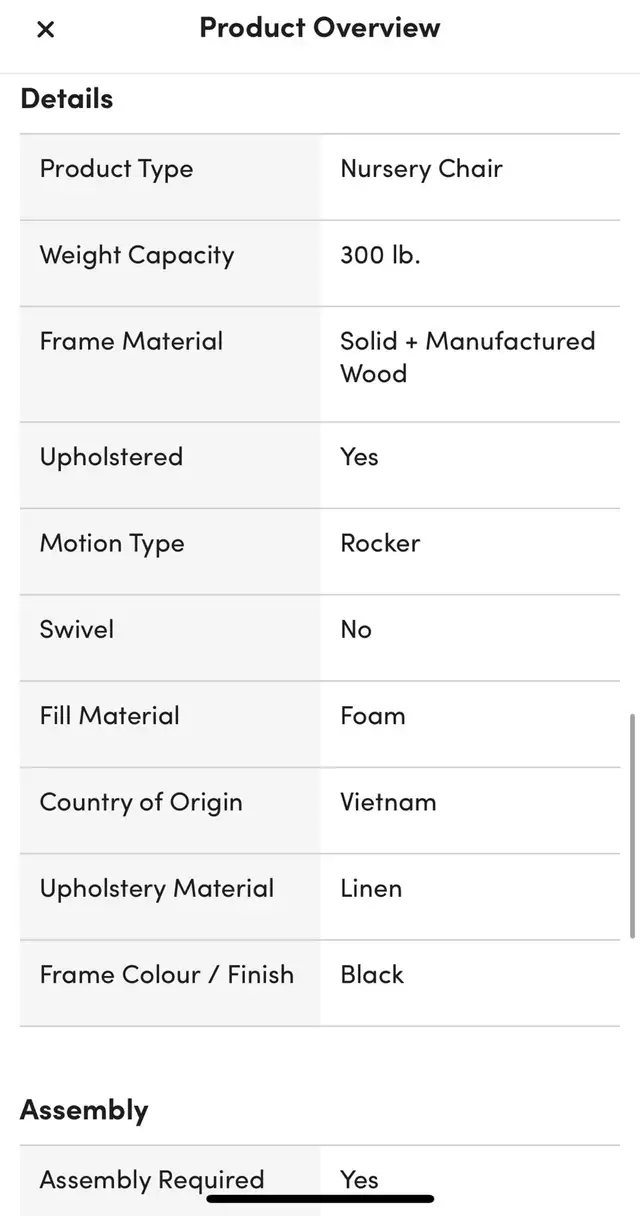Screen dimensions: 640x1216
Task: Tap the Product Overview title
Action: tap(320, 28)
